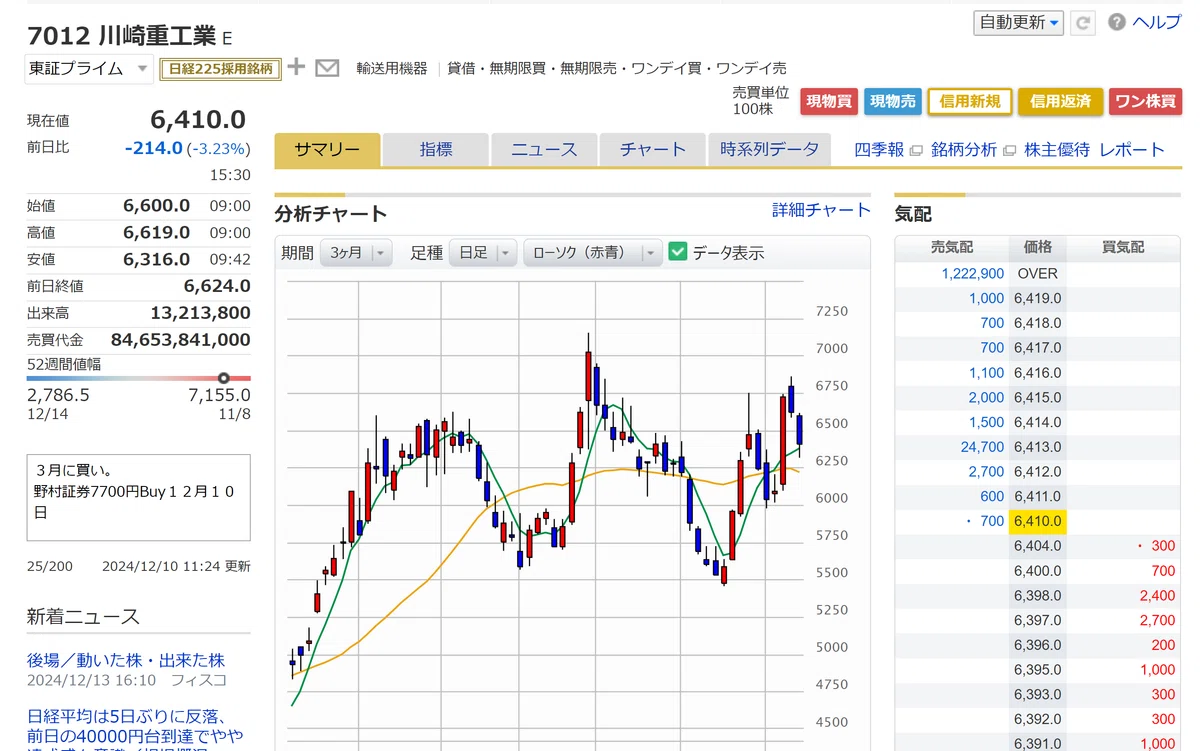Viewport: 1200px width, 751px height.
Task: Open the チャート tab
Action: tap(653, 150)
